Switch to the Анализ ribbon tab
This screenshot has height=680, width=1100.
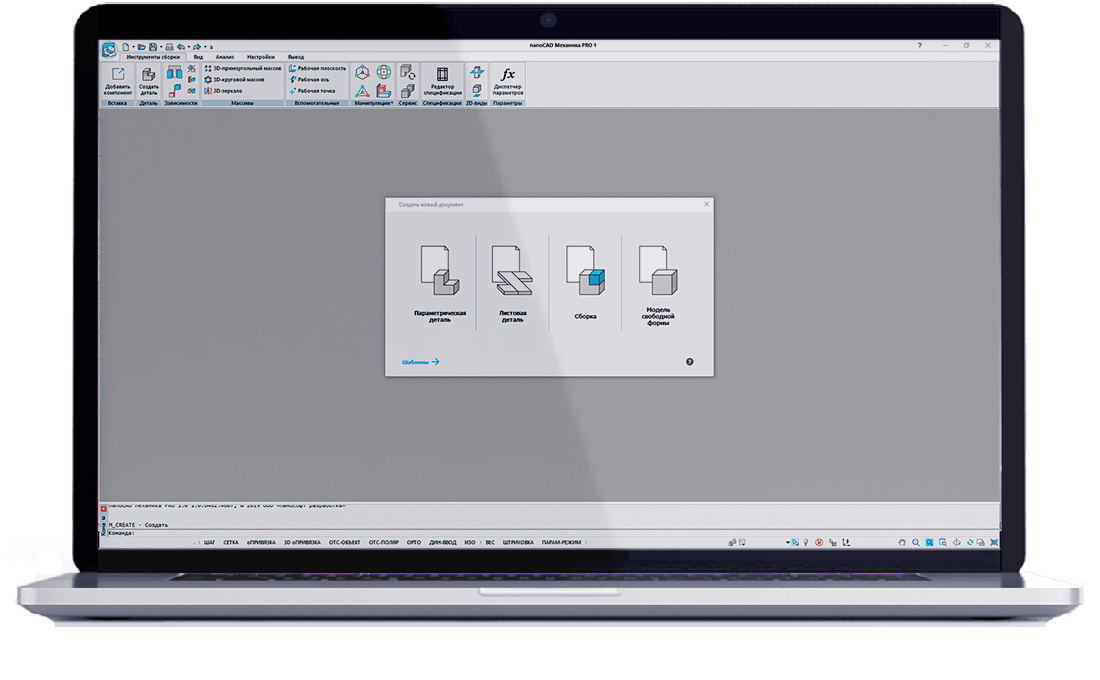[x=225, y=57]
